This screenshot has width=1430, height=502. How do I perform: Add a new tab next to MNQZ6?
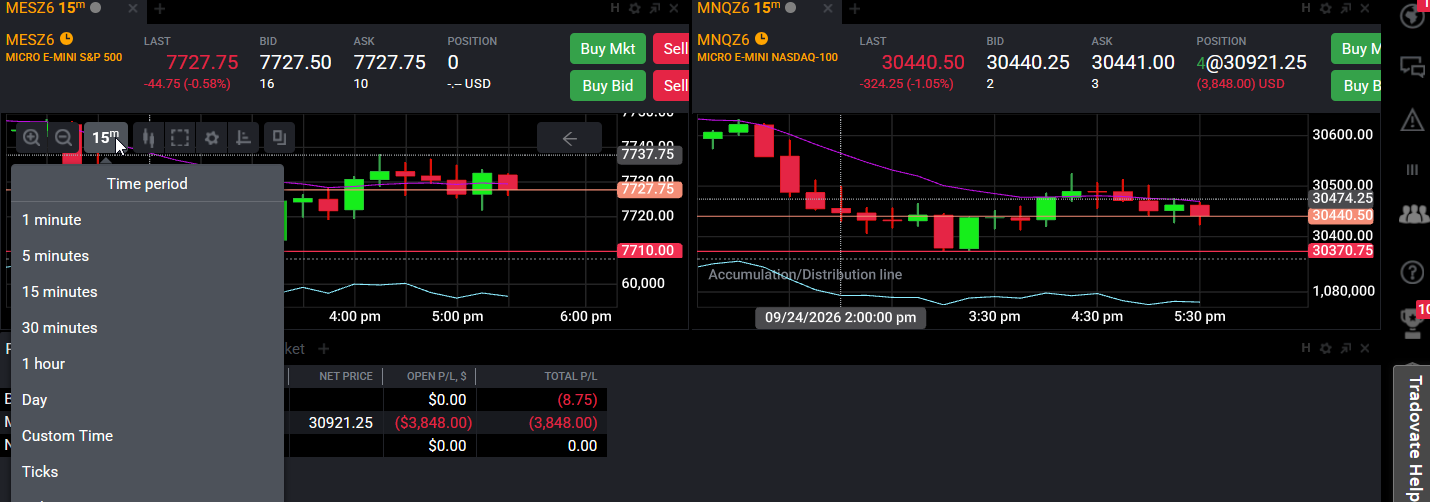click(x=854, y=9)
